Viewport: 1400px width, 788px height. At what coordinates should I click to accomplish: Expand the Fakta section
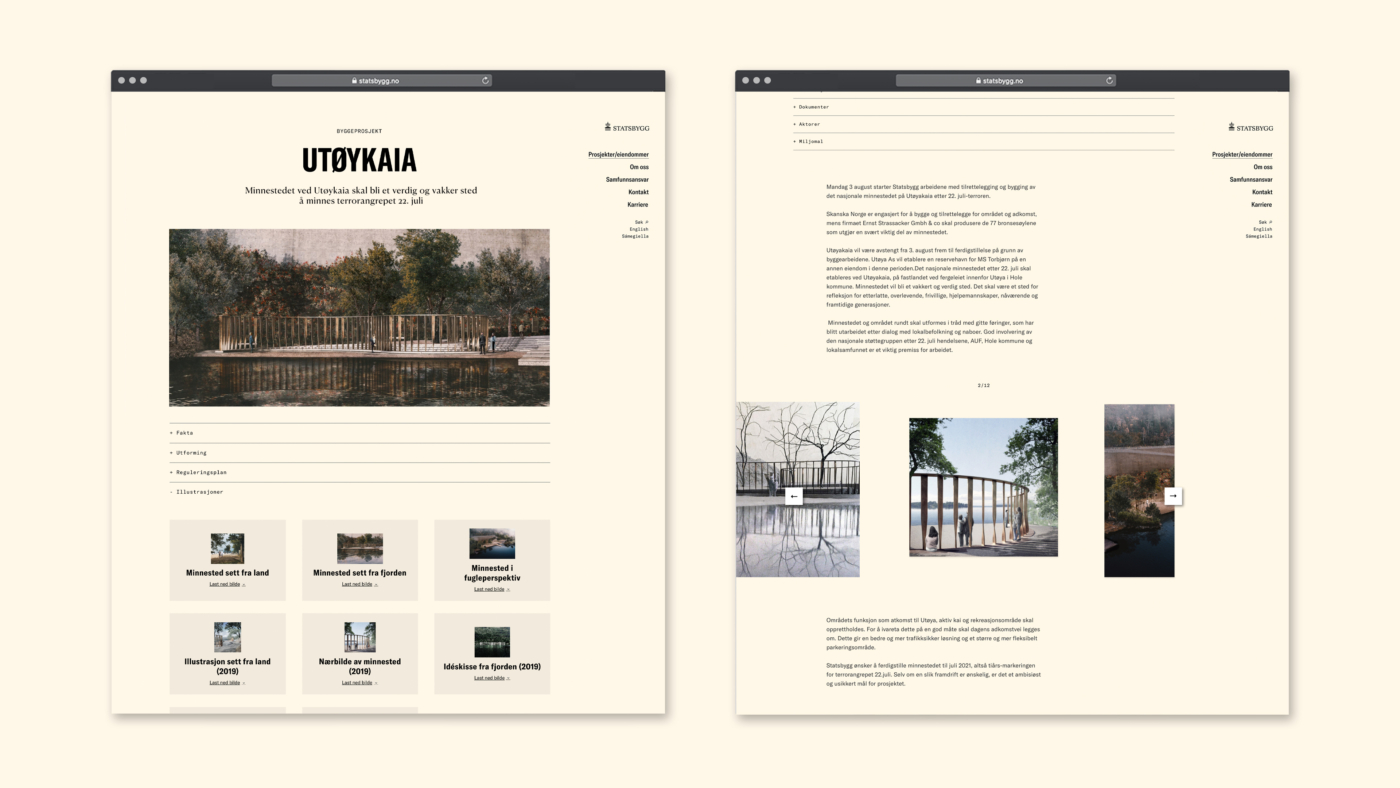click(x=359, y=433)
